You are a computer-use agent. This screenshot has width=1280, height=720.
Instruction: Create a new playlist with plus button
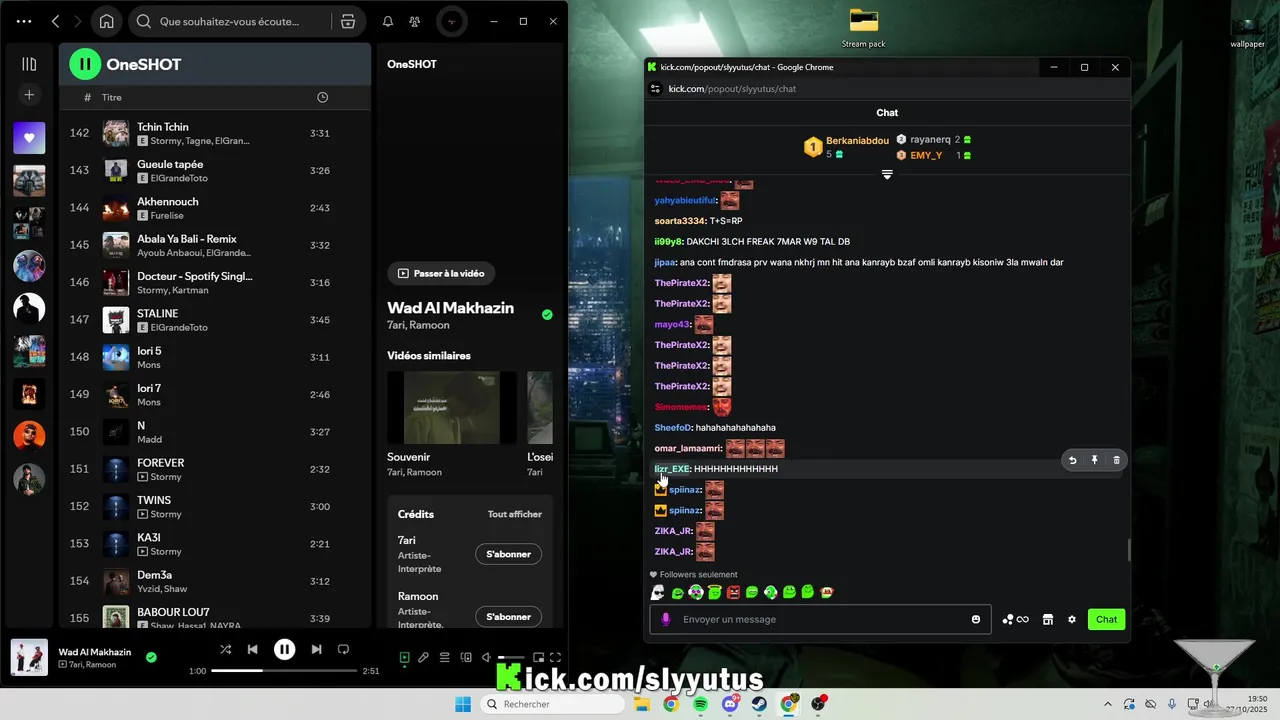29,94
